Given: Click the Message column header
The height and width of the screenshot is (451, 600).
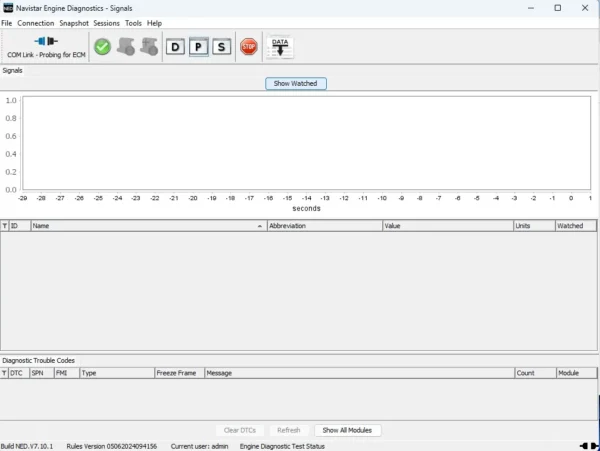Looking at the screenshot, I should (359, 373).
